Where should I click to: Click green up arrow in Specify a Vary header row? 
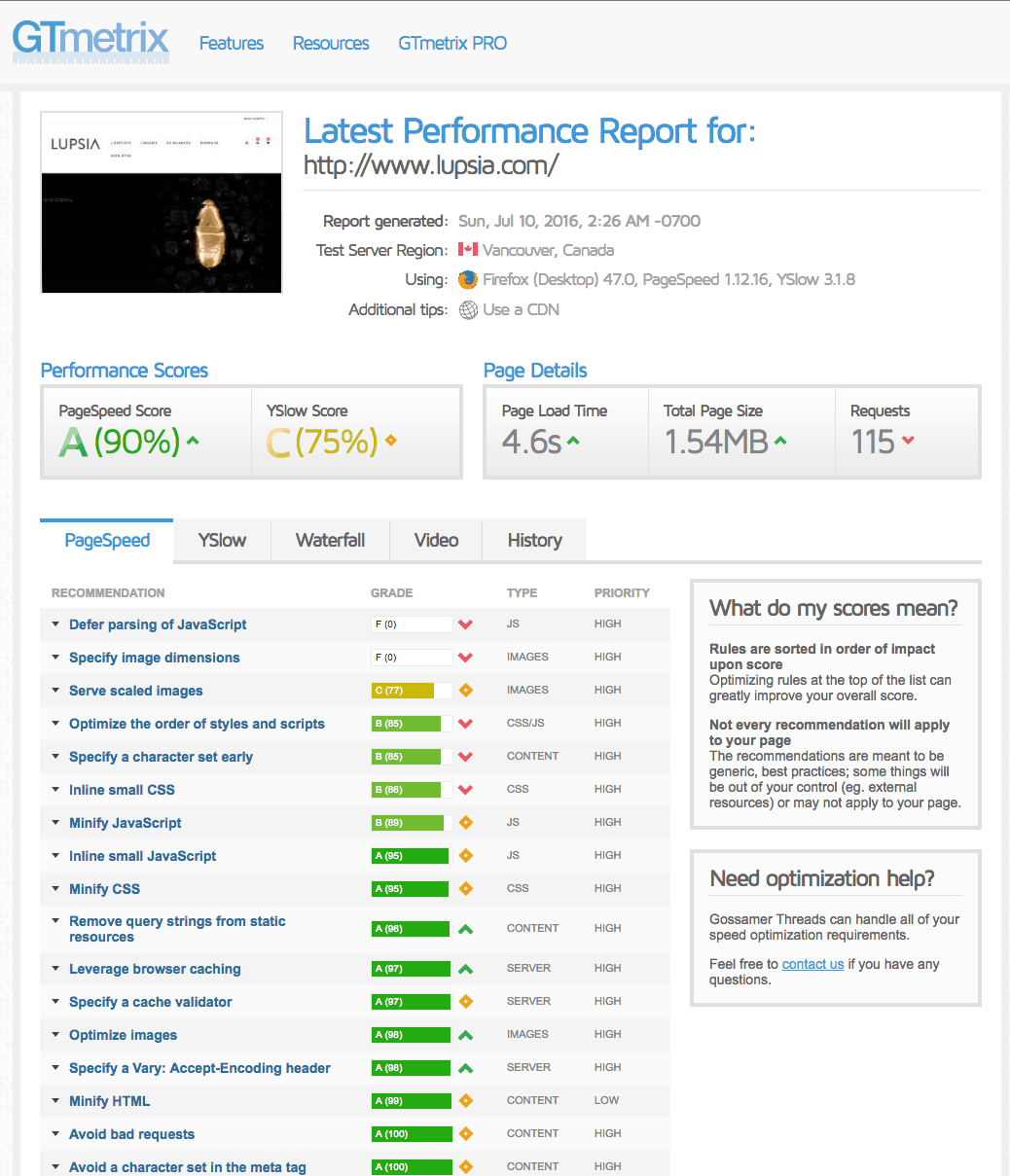pyautogui.click(x=465, y=1068)
